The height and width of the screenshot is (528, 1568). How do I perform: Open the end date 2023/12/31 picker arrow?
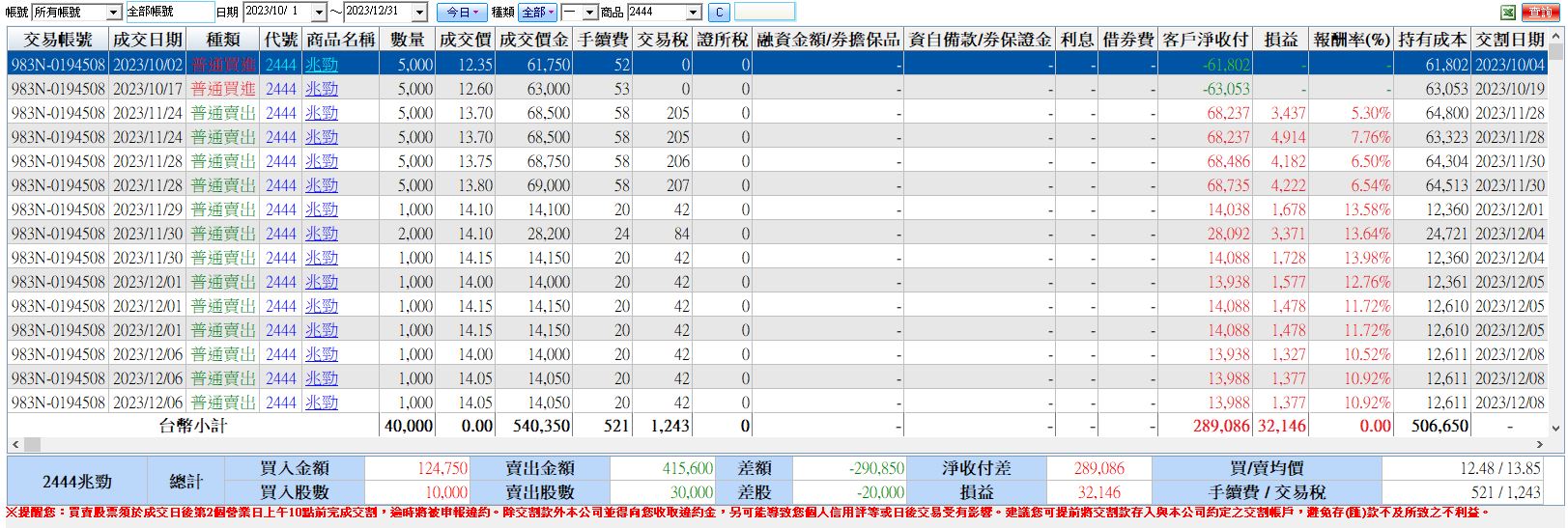click(x=419, y=13)
